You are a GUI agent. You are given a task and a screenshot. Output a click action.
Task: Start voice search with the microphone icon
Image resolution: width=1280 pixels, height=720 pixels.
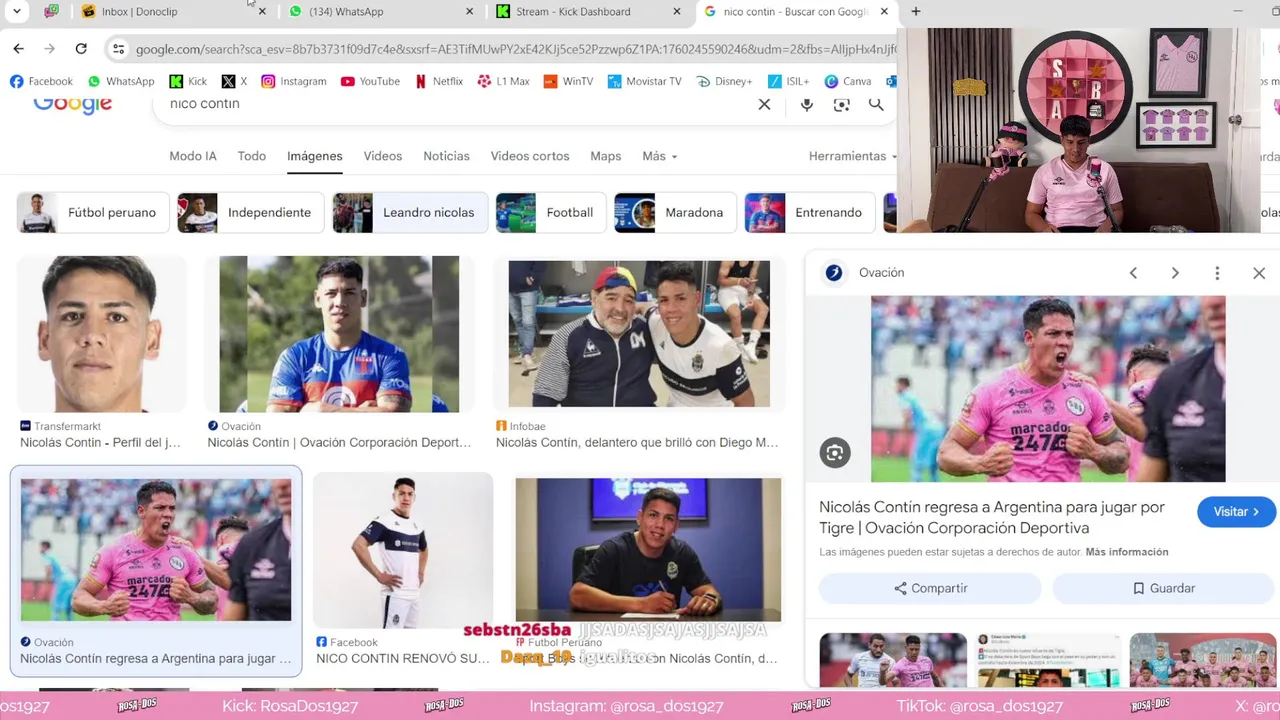click(807, 104)
